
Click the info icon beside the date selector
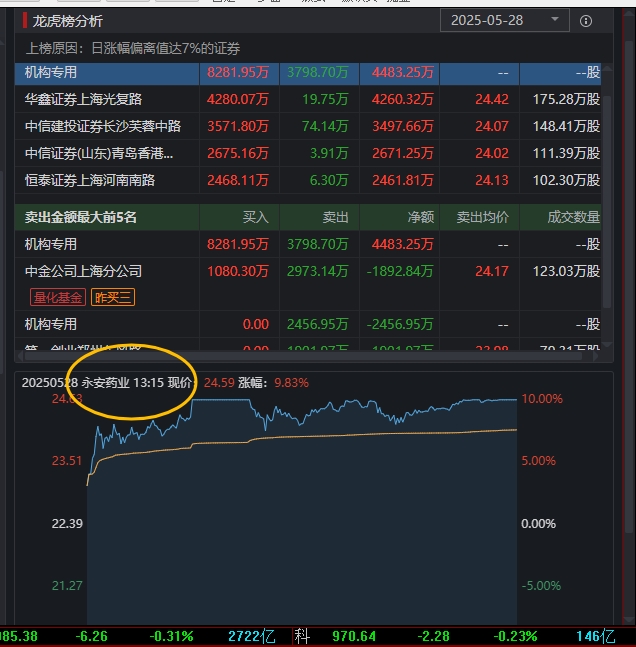pyautogui.click(x=586, y=21)
